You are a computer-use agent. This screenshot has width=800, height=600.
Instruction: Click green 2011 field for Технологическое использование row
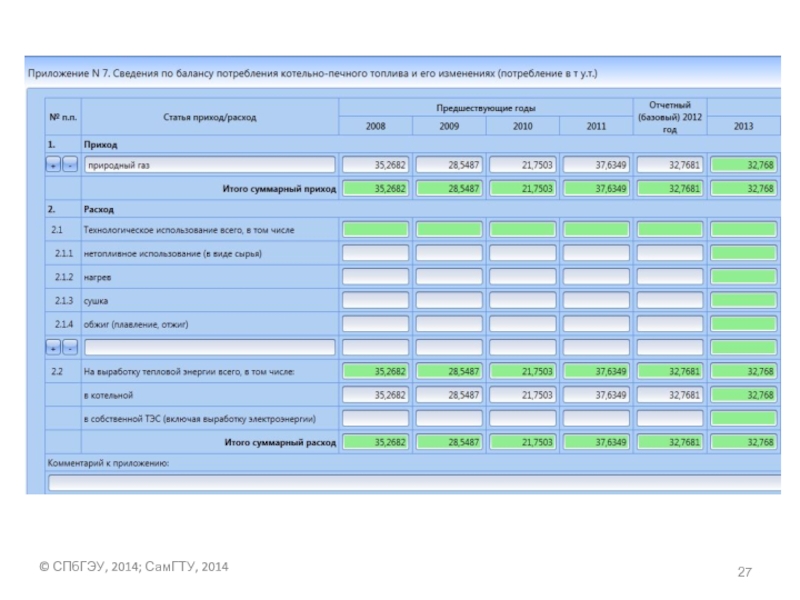596,230
